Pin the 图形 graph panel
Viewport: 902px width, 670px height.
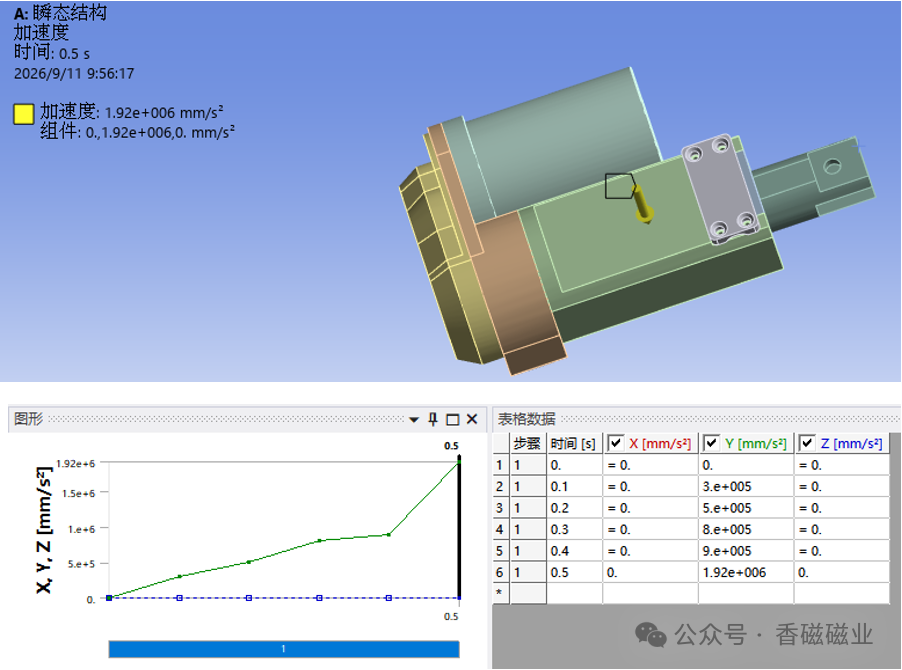(x=433, y=419)
